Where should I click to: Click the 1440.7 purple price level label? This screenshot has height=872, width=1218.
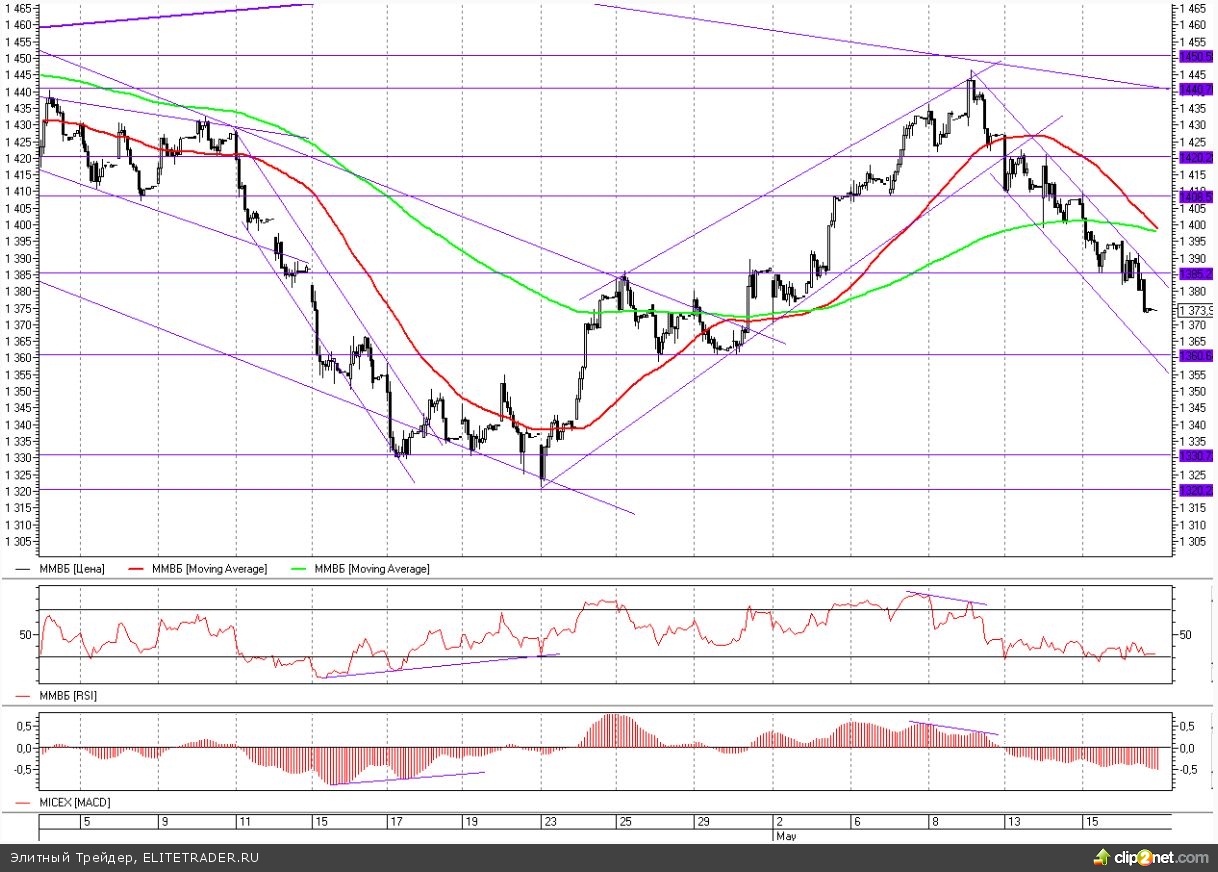tap(1196, 89)
